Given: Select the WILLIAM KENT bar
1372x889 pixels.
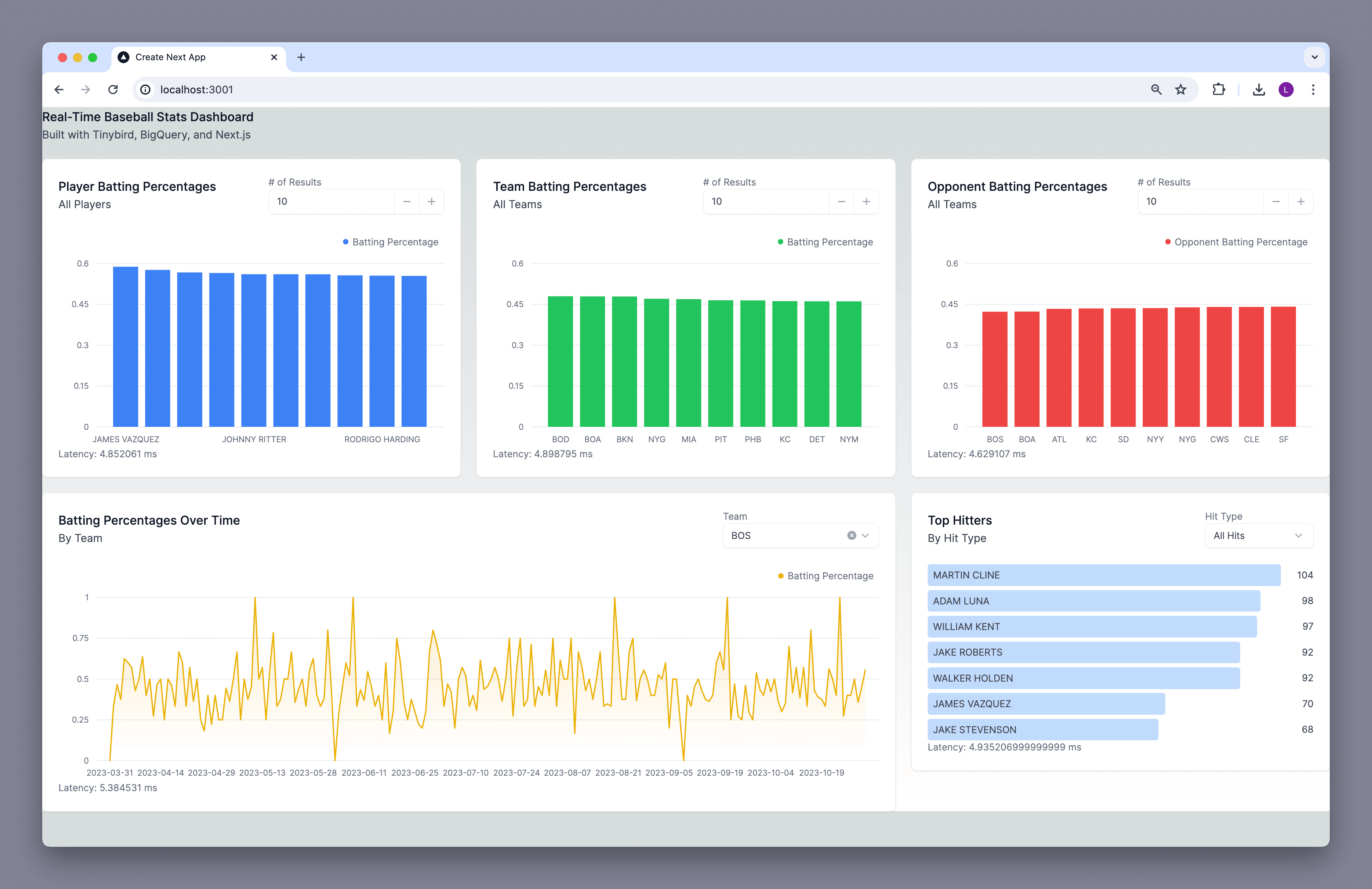Looking at the screenshot, I should click(1092, 626).
